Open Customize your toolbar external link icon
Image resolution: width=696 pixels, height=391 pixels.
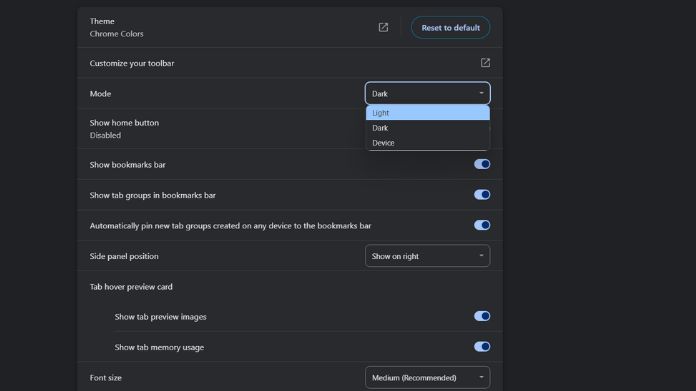click(485, 63)
